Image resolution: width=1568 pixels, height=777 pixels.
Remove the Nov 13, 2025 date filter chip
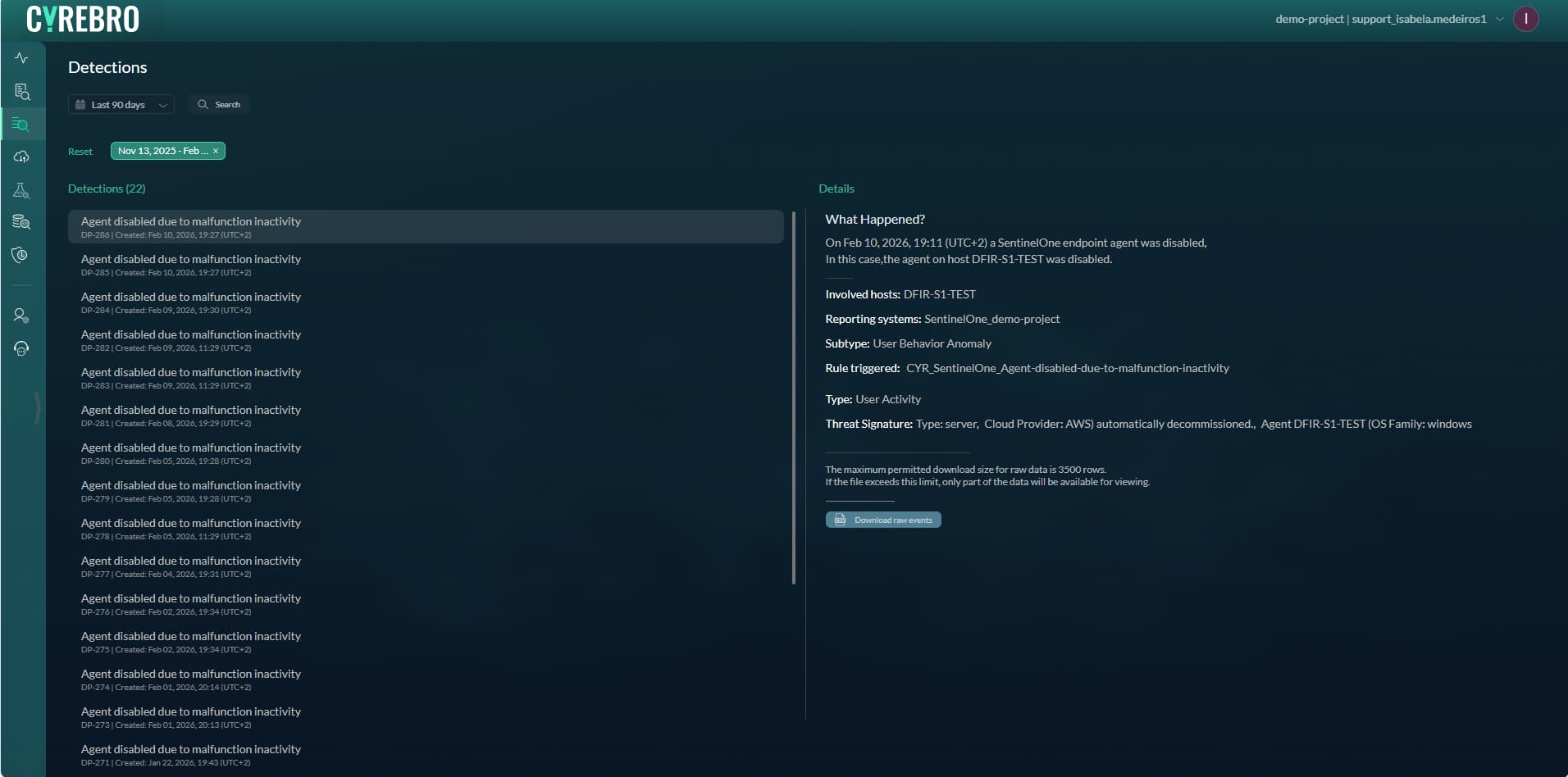(x=216, y=151)
